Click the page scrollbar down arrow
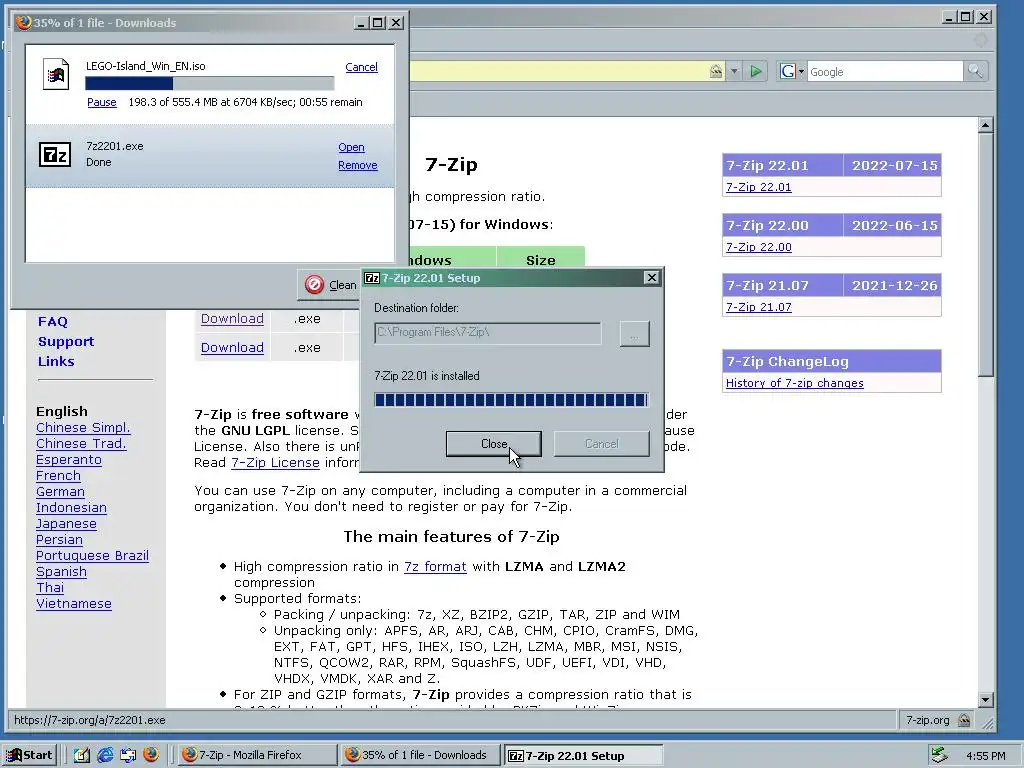Viewport: 1024px width, 768px height. pyautogui.click(x=985, y=699)
